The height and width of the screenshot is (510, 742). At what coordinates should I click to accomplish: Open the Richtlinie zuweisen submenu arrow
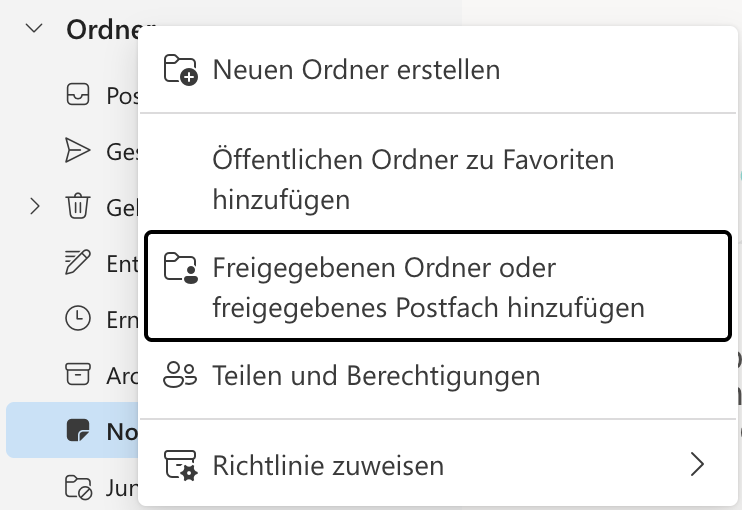click(x=698, y=464)
